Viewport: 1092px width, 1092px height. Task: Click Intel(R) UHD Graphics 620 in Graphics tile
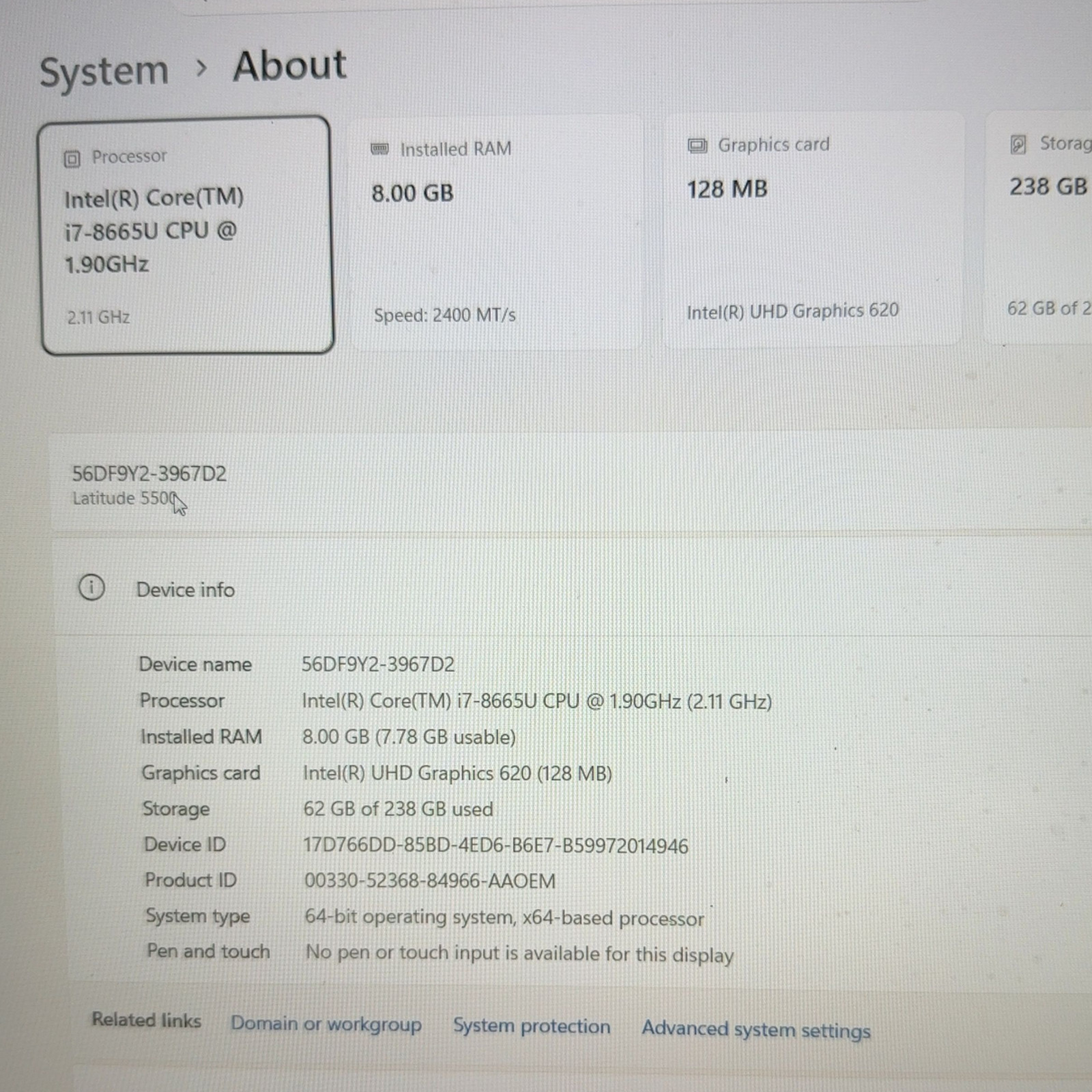click(x=792, y=311)
